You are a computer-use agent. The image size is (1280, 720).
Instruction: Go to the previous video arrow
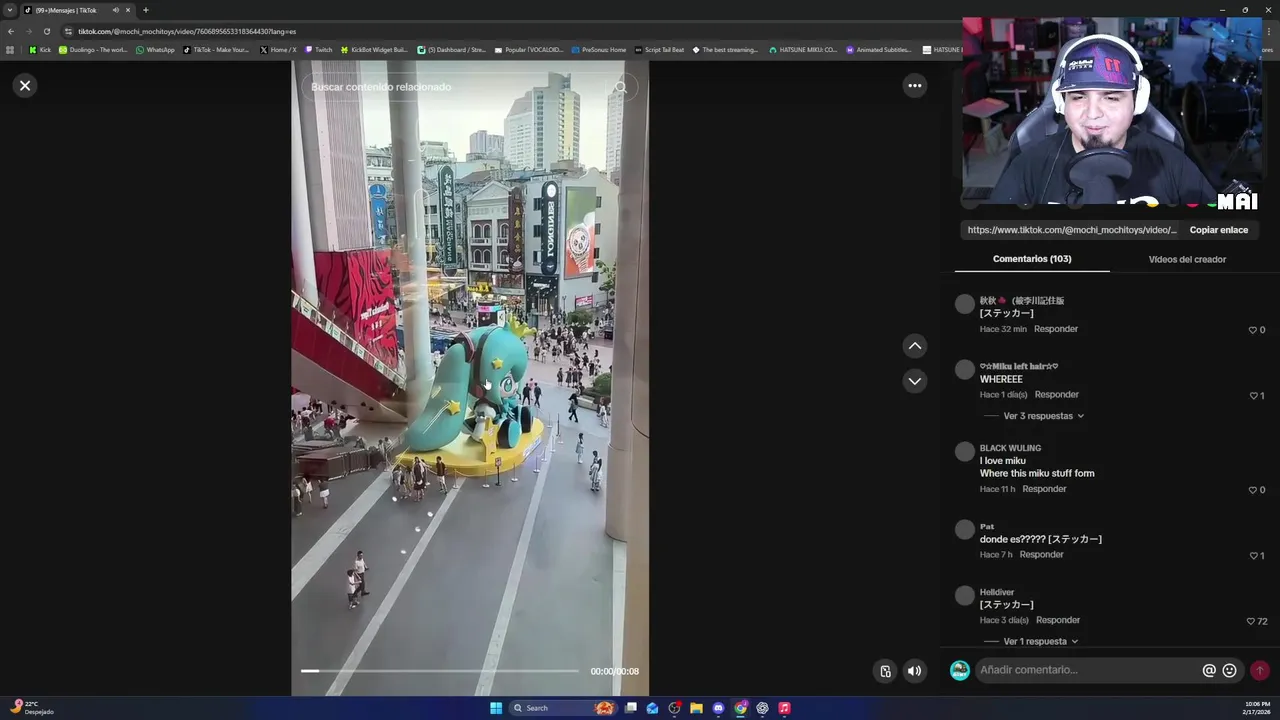coord(914,346)
